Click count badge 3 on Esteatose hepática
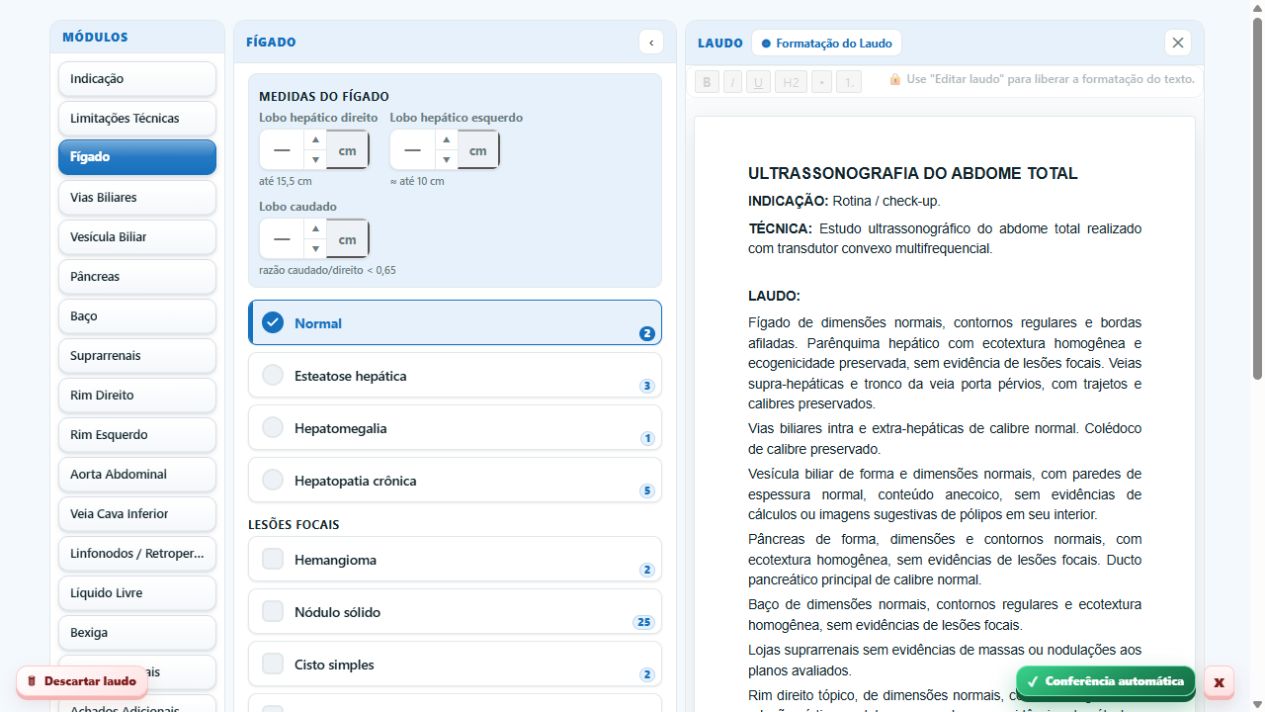Image resolution: width=1265 pixels, height=712 pixels. [647, 386]
